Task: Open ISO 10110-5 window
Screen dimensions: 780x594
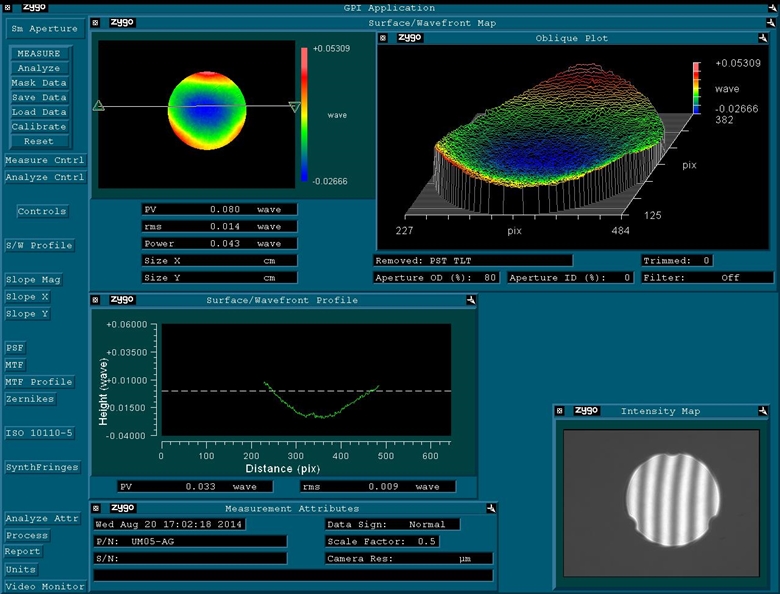Action: point(40,433)
